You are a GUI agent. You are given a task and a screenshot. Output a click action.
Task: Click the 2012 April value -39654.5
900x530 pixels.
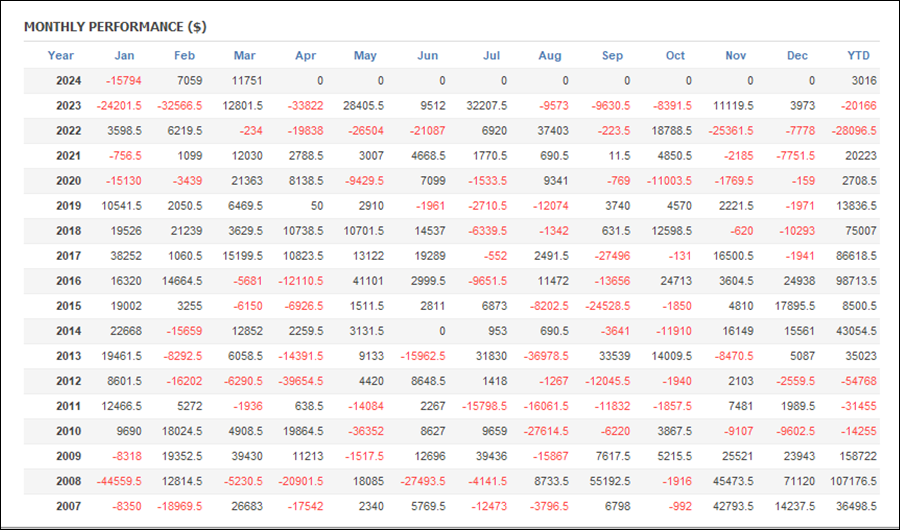(x=301, y=381)
